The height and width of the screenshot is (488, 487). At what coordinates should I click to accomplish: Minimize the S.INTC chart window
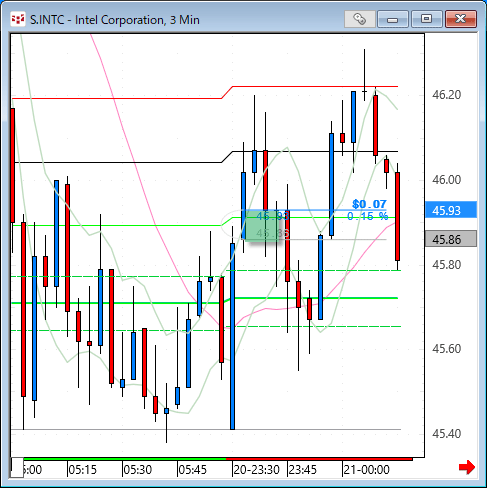point(393,19)
